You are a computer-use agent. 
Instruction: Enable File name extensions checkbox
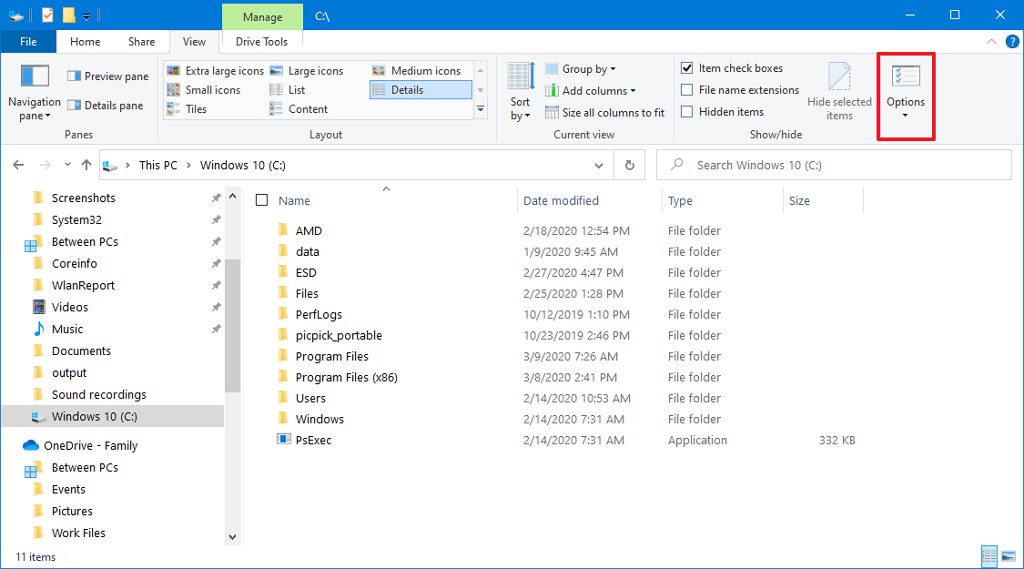(687, 90)
